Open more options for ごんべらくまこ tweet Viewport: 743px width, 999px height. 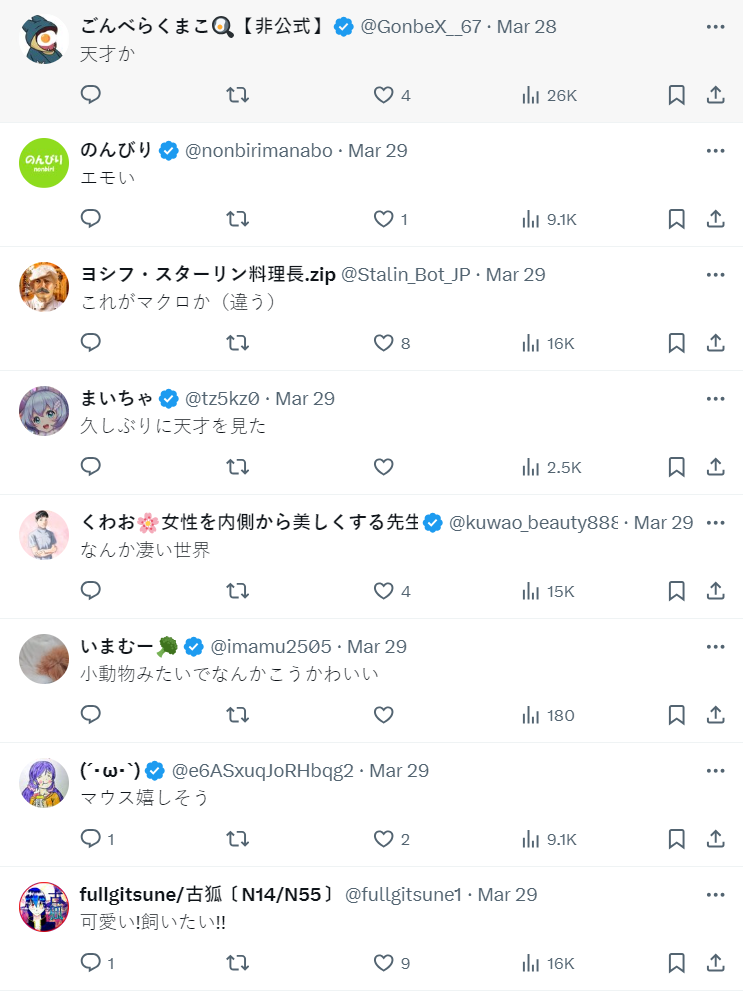pyautogui.click(x=715, y=26)
